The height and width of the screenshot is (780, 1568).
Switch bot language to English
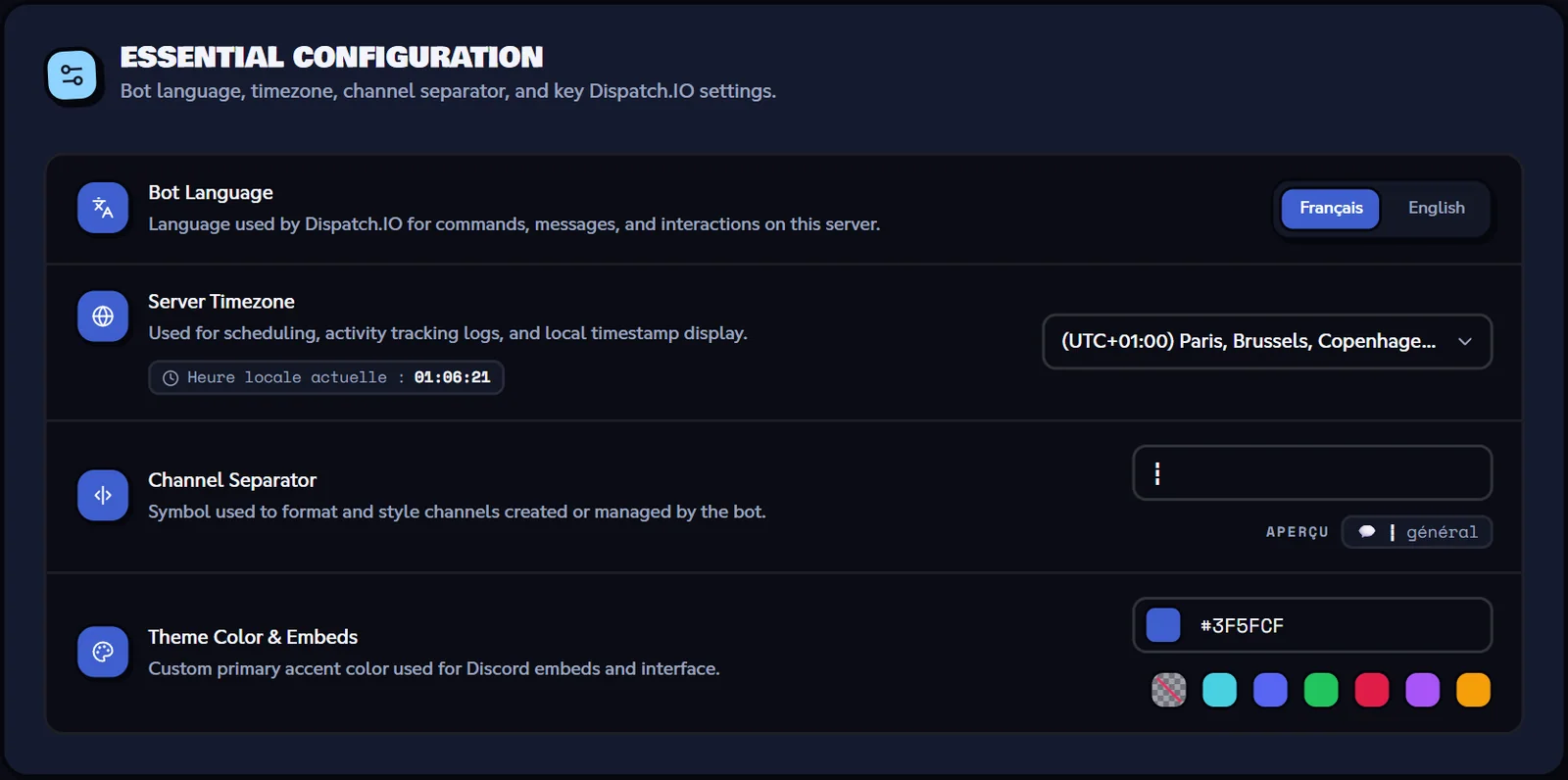[x=1437, y=208]
